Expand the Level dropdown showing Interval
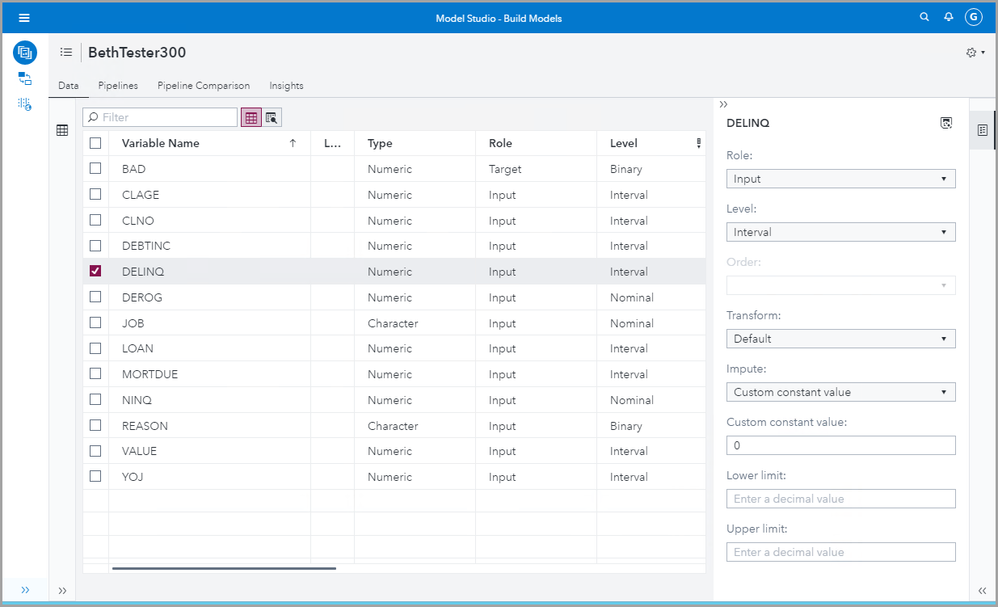Screen dimensions: 998x607 [x=840, y=232]
